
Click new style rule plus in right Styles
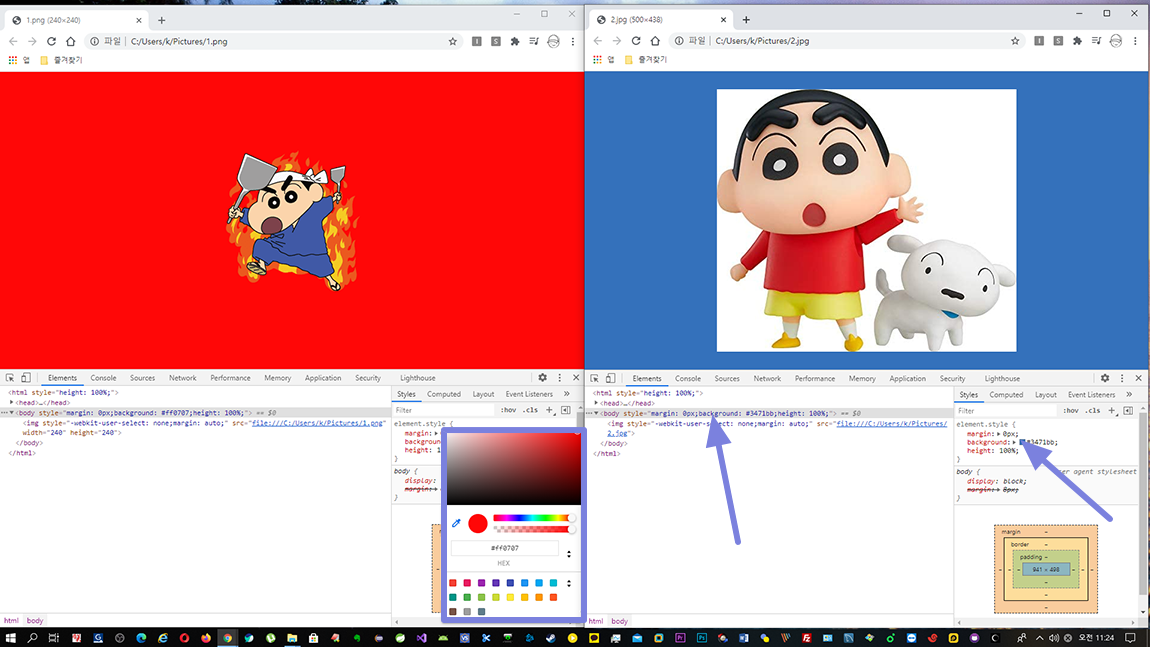[x=1112, y=411]
